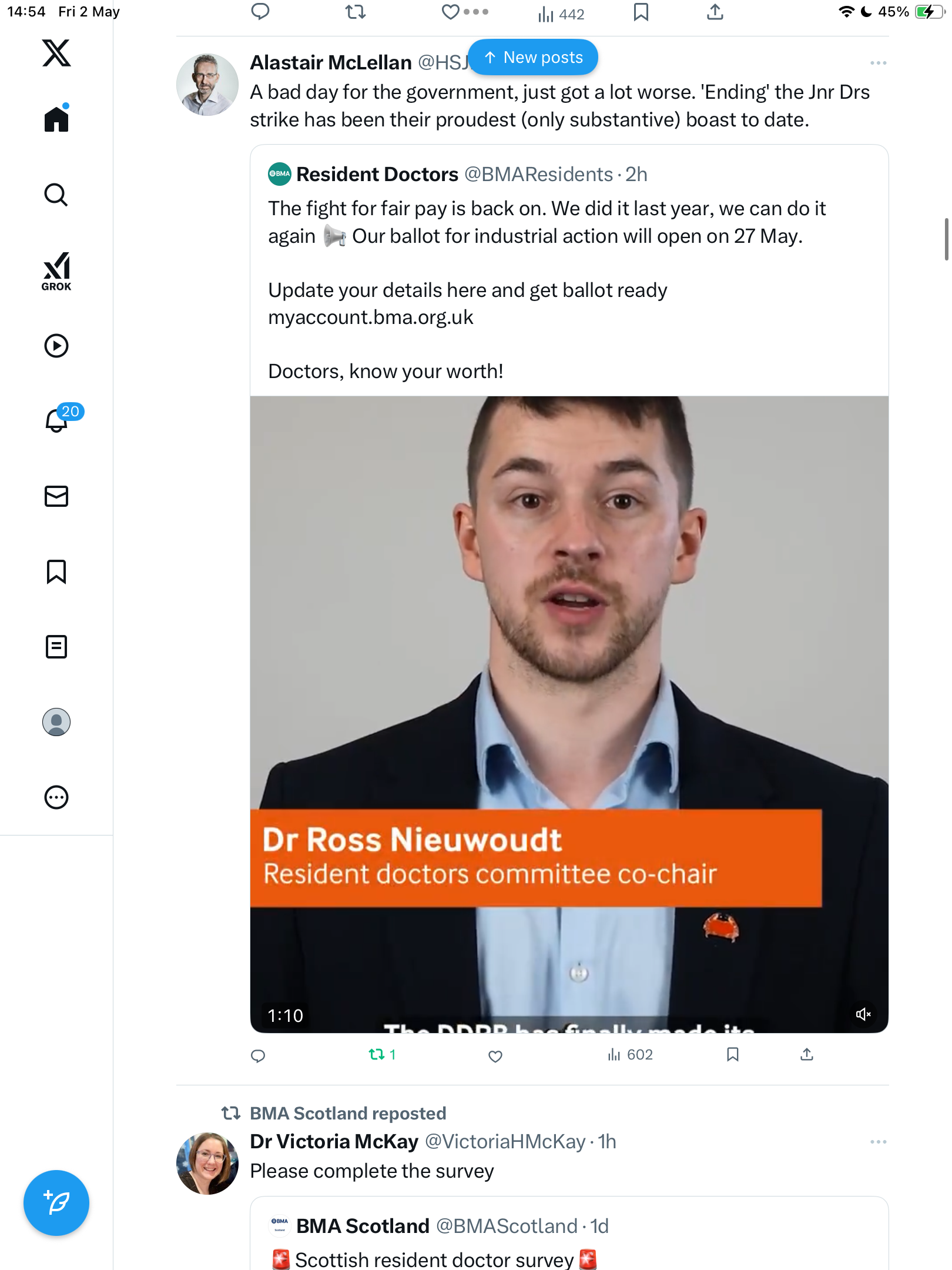Open the Grok sidebar icon
This screenshot has width=952, height=1270.
(56, 272)
